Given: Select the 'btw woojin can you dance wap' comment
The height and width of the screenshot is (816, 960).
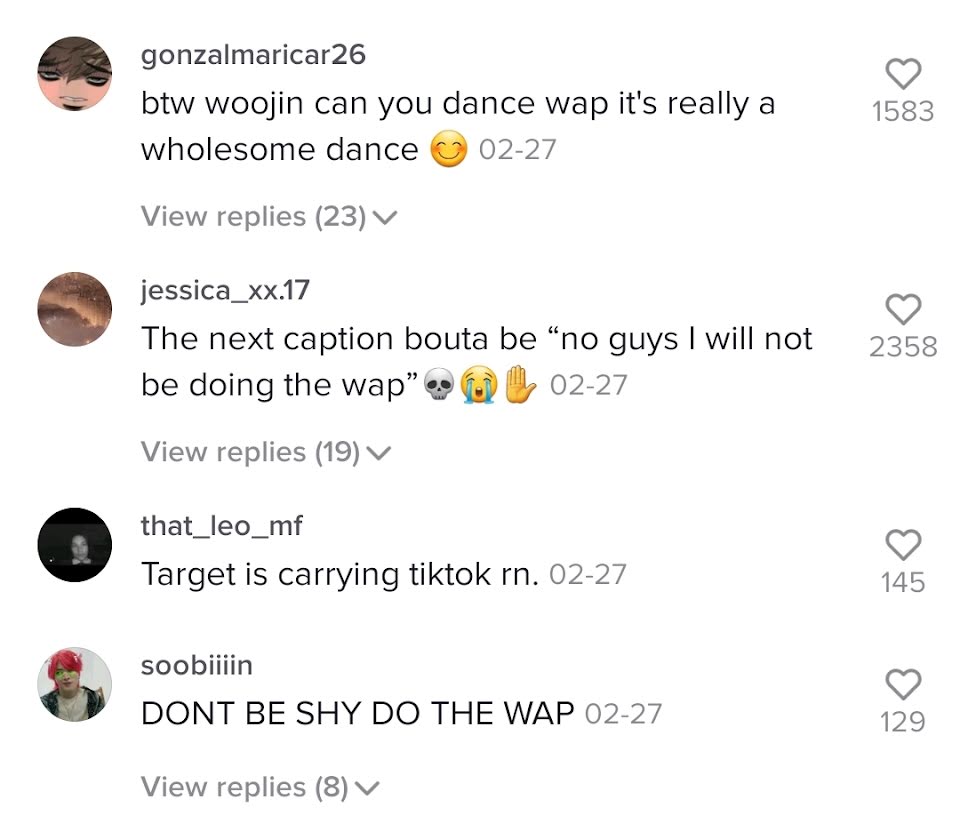Looking at the screenshot, I should coord(458,126).
